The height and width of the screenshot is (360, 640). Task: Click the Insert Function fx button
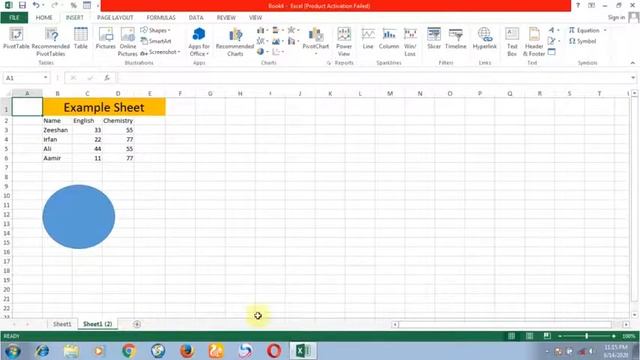[x=107, y=78]
